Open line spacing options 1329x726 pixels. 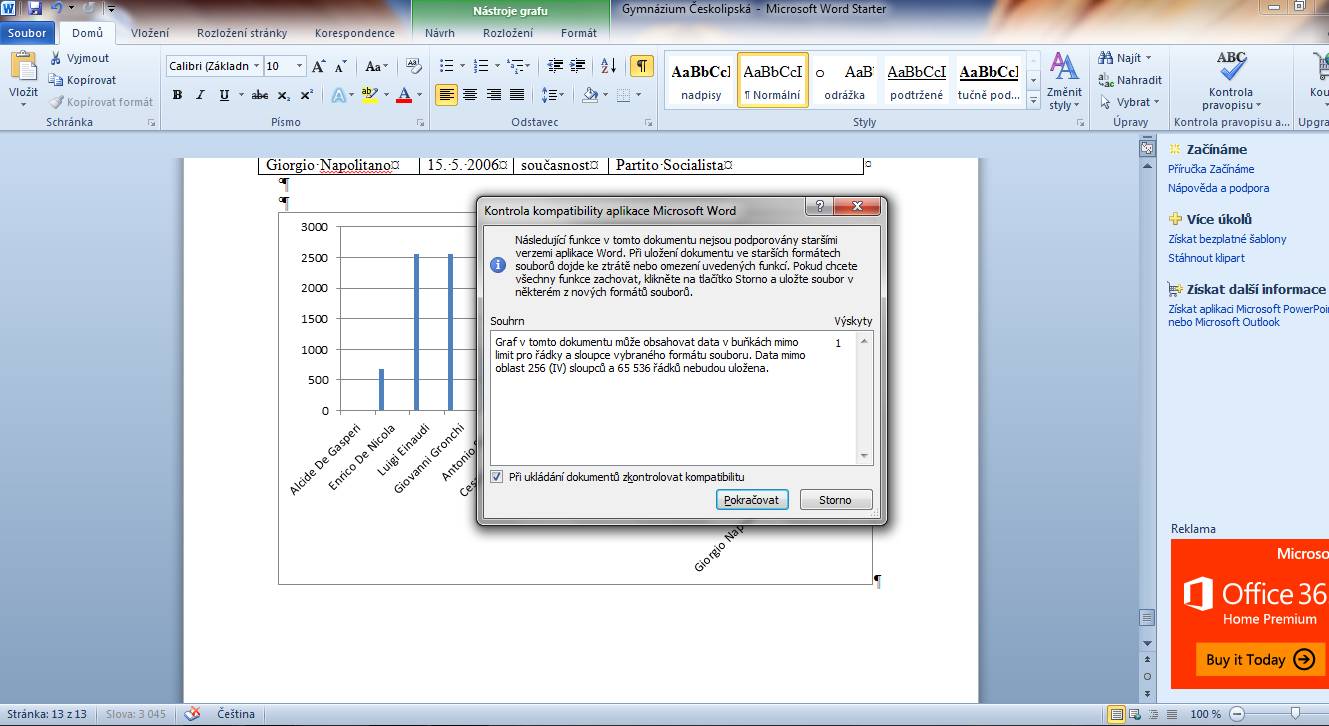552,95
